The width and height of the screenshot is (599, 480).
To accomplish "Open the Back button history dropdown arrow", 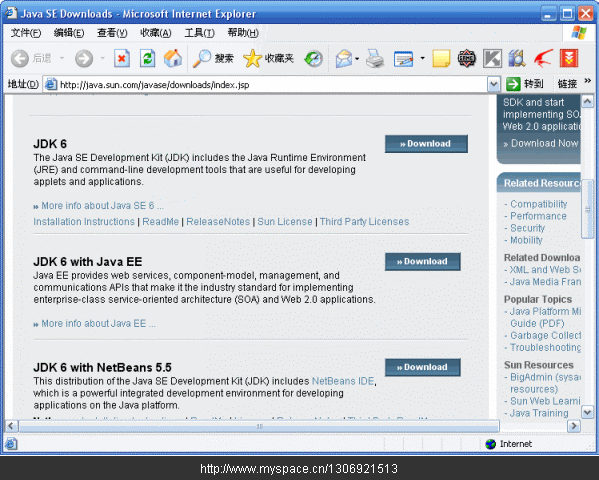I will click(62, 58).
